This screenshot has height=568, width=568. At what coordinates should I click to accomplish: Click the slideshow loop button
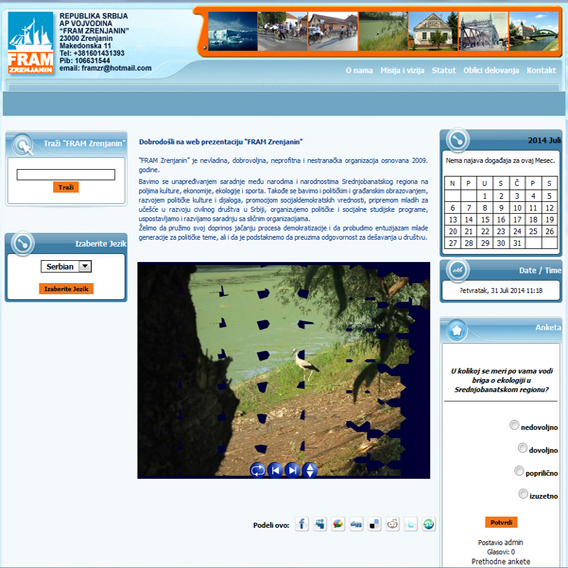tap(258, 470)
